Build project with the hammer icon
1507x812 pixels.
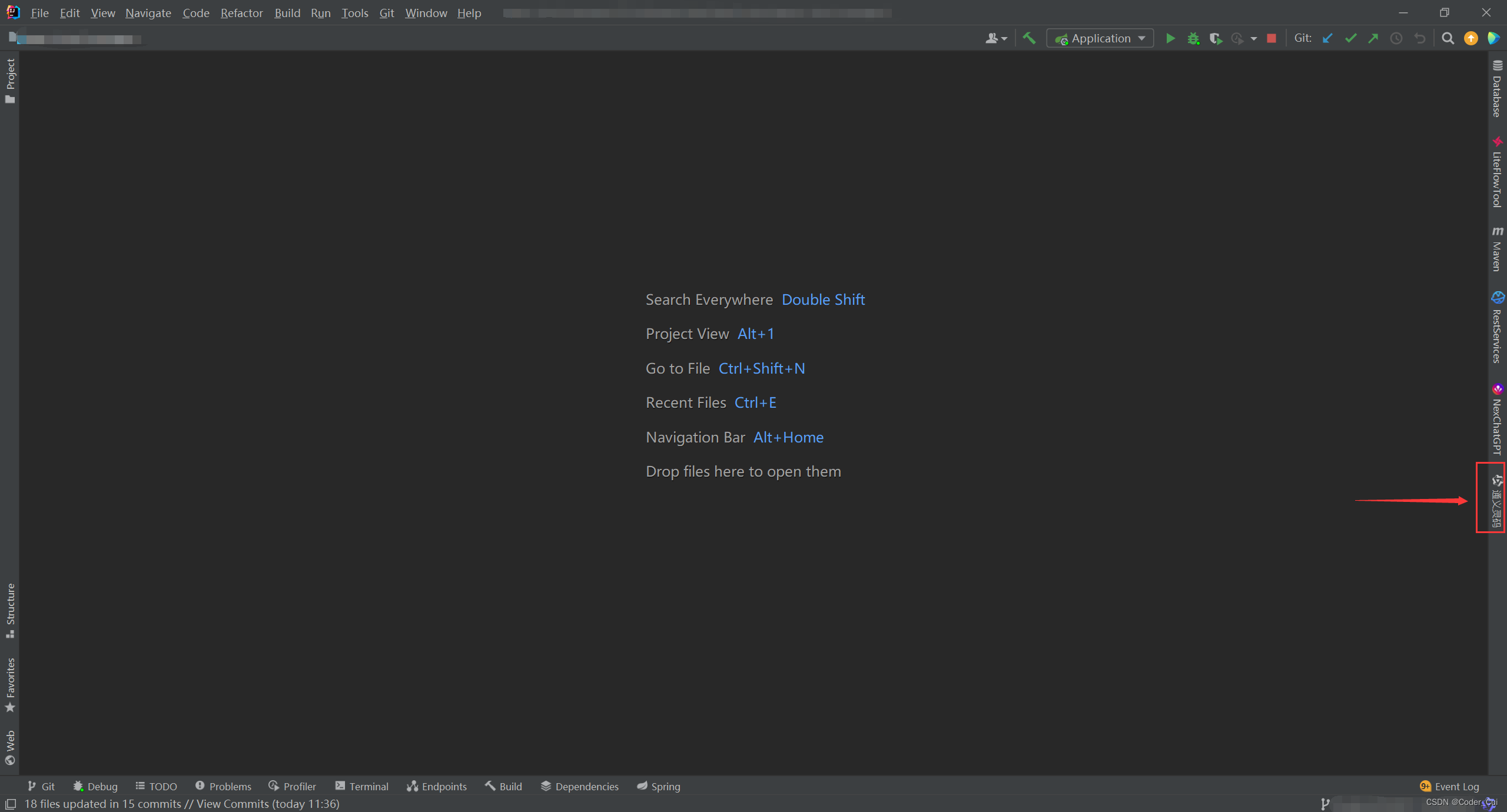point(1029,38)
